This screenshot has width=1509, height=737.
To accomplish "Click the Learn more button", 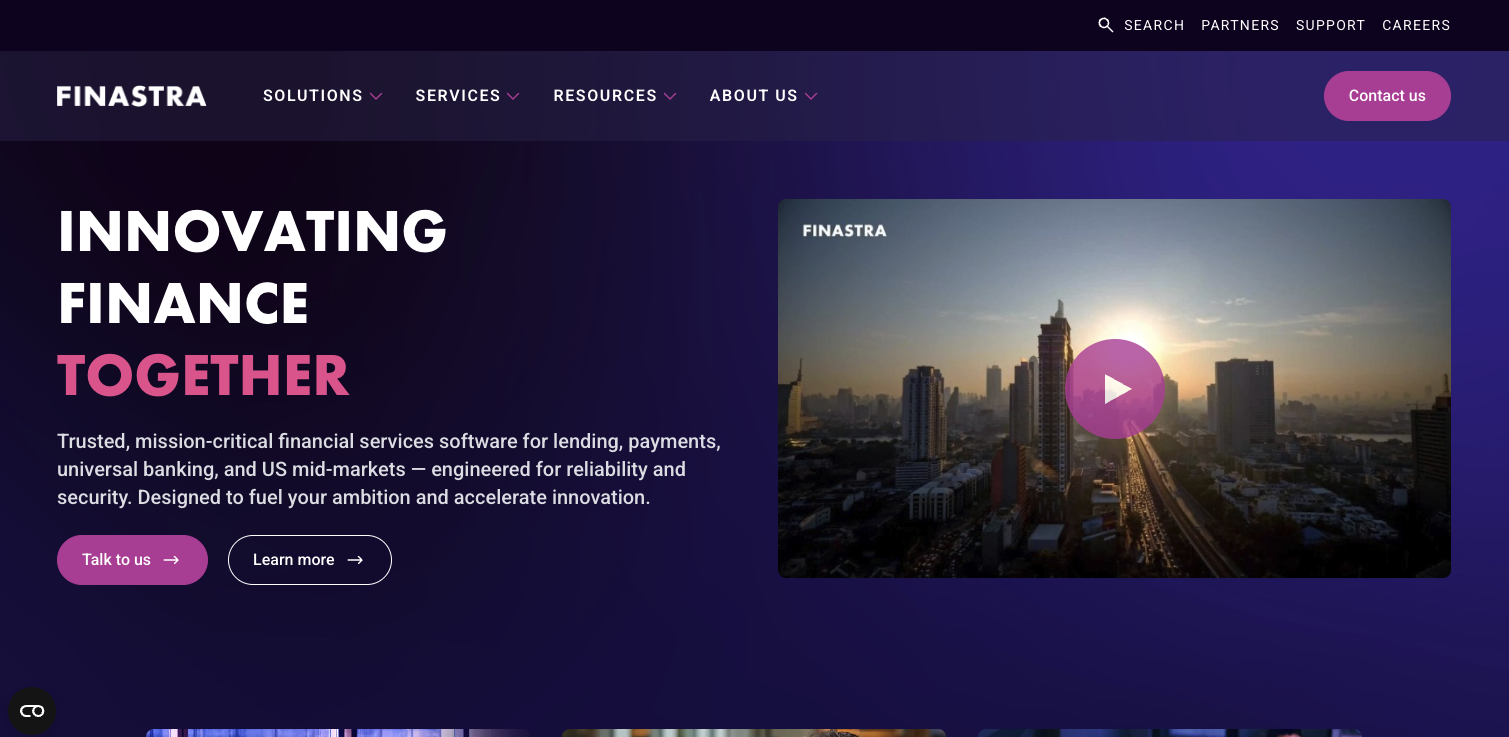I will coord(310,560).
